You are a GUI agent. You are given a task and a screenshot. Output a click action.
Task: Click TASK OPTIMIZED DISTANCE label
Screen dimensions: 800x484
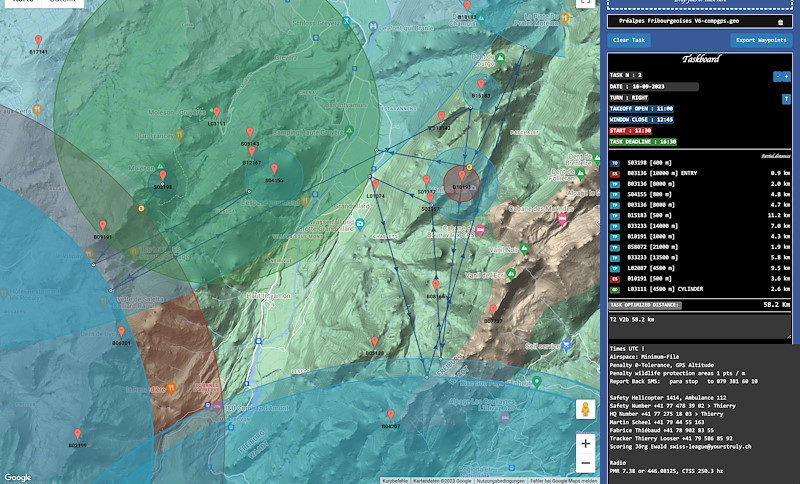[645, 305]
